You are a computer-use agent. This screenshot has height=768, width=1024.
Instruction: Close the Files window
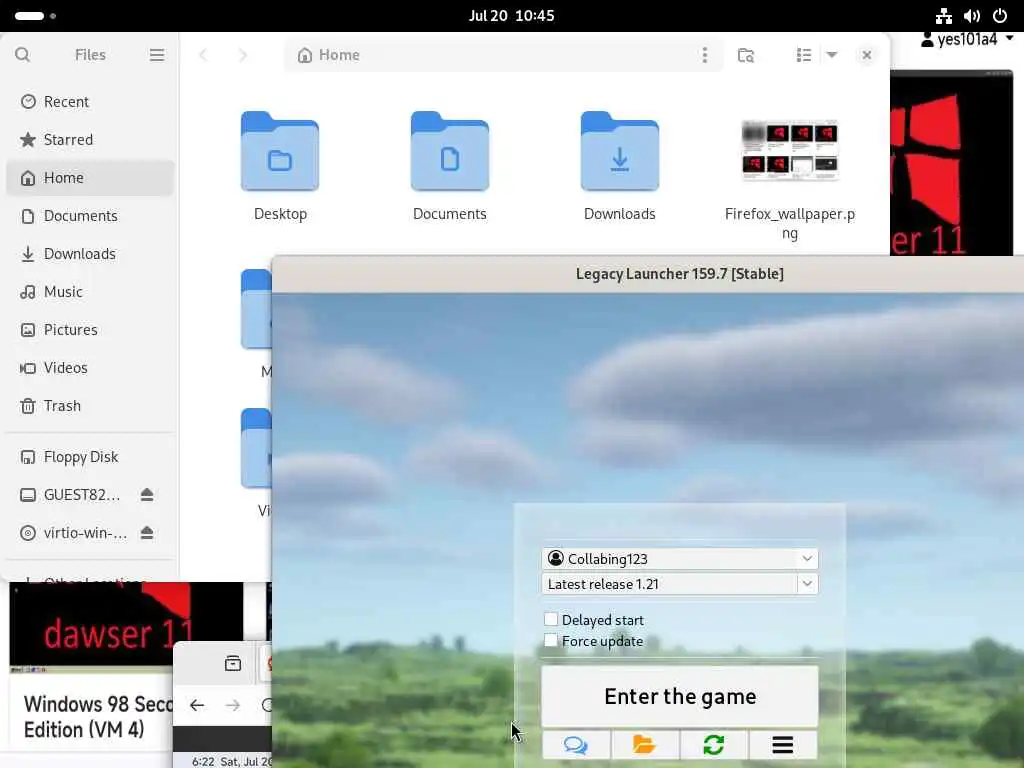pos(867,55)
